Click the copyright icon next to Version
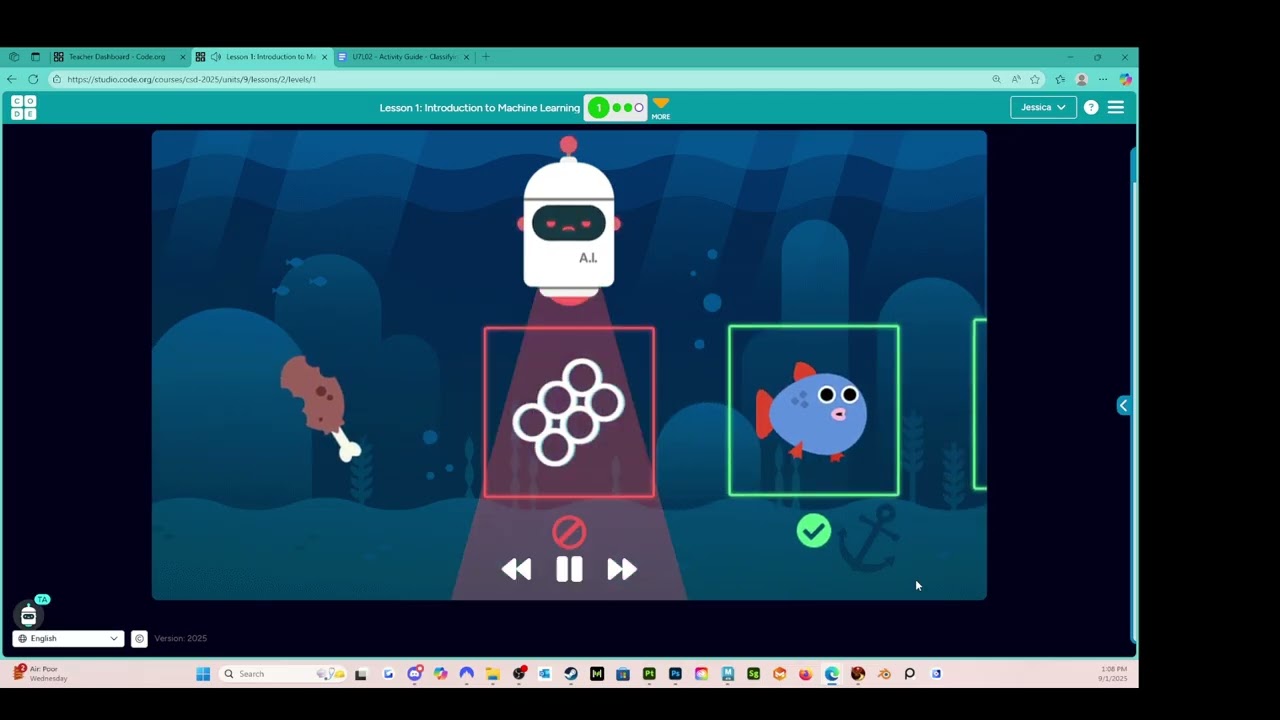 (139, 638)
